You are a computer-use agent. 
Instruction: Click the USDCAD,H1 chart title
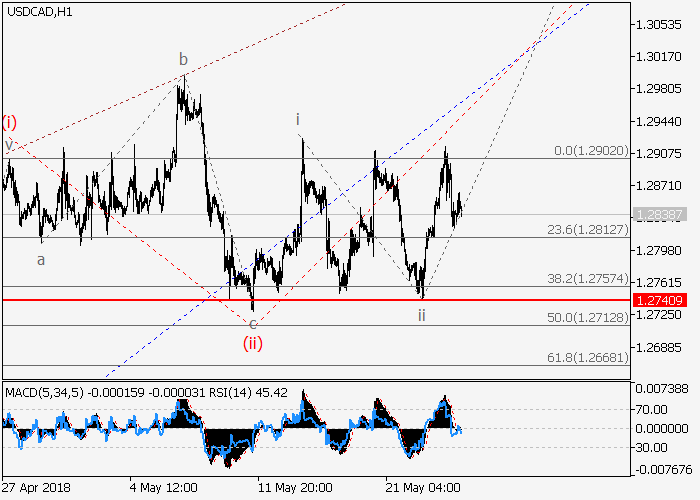tap(38, 12)
